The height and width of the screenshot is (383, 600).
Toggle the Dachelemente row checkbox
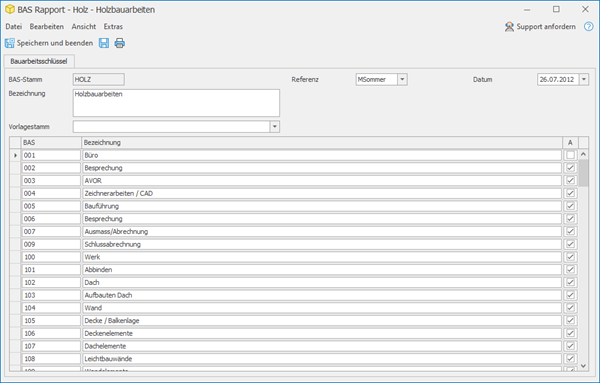(x=571, y=346)
